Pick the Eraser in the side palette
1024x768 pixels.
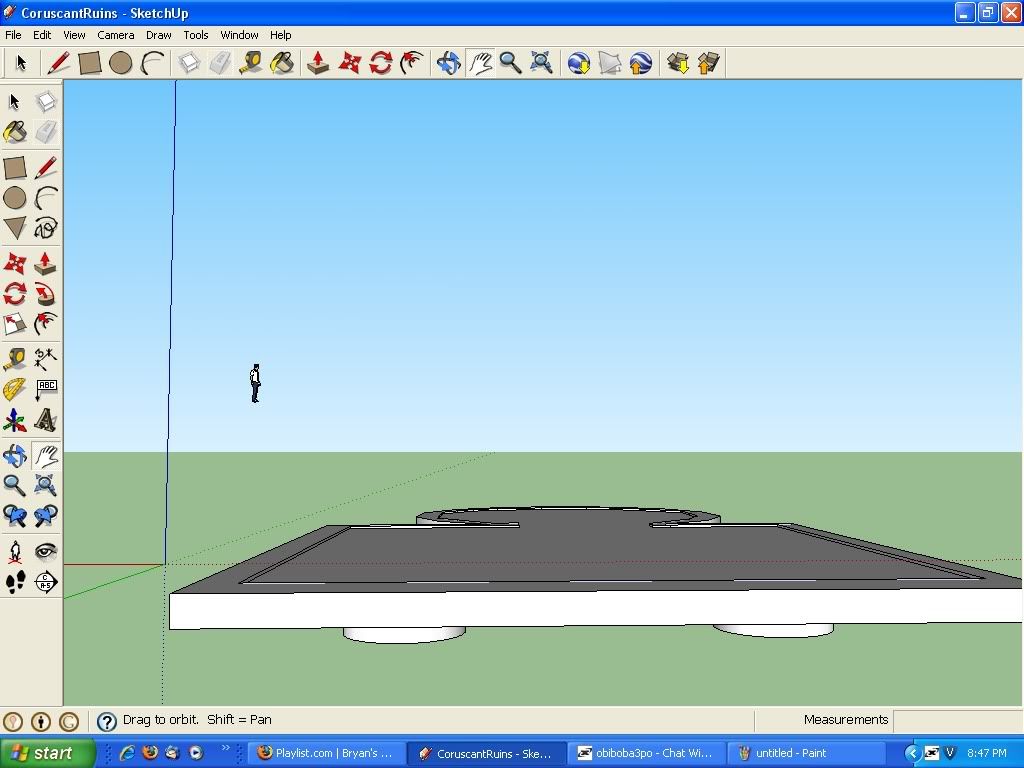(x=46, y=133)
